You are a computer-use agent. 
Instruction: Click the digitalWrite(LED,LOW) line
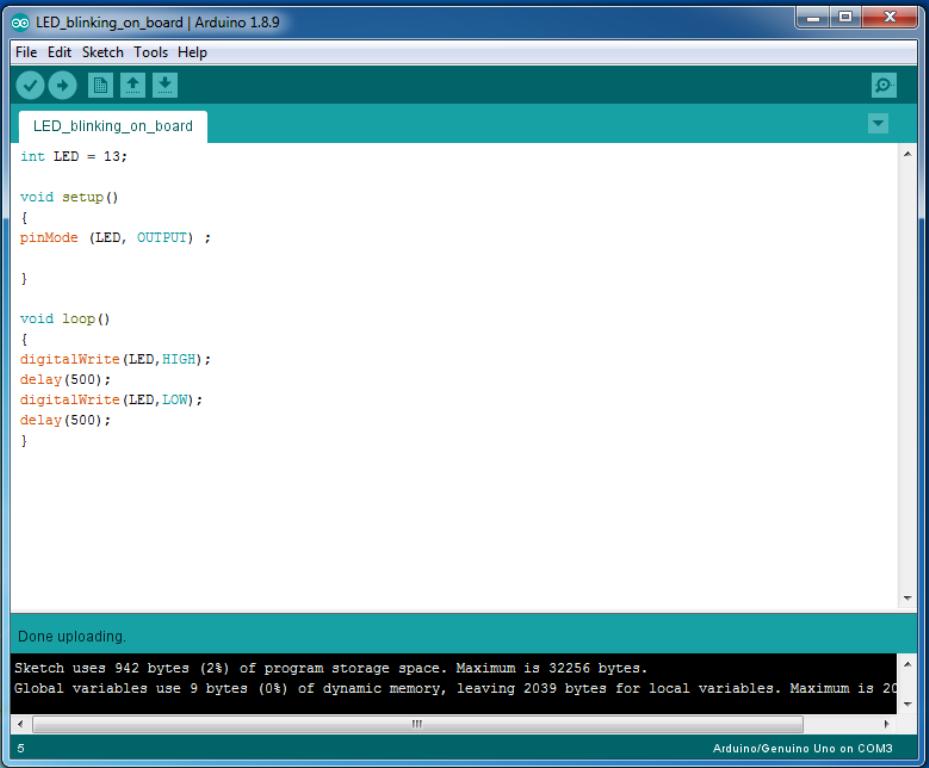point(111,400)
